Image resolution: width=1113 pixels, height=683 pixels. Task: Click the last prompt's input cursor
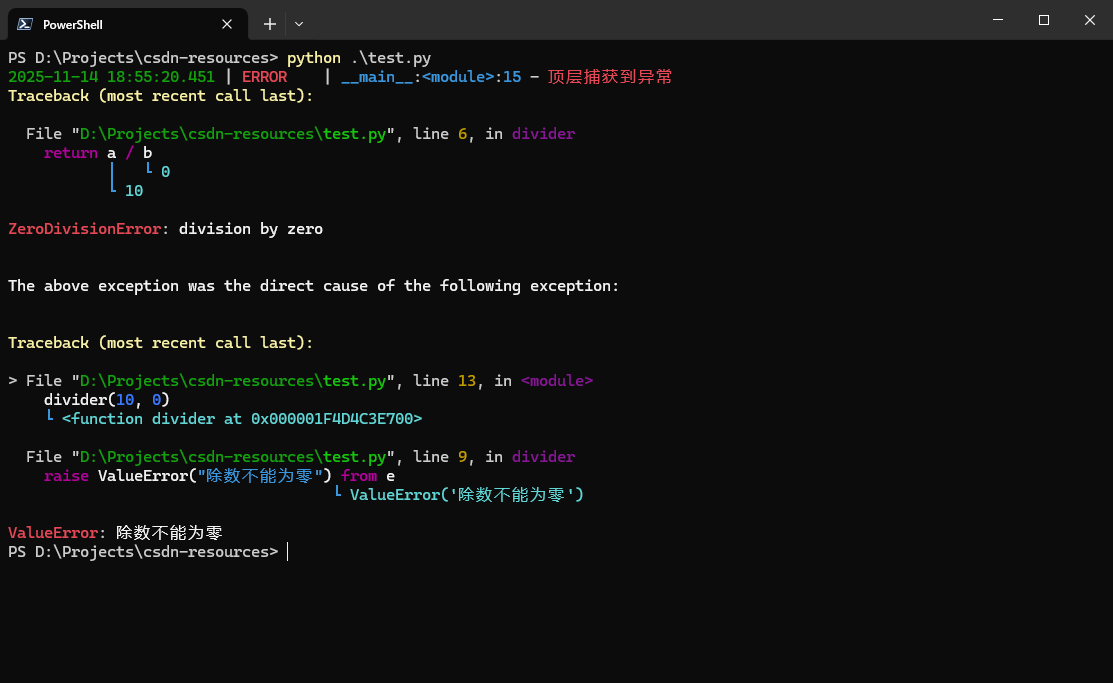[287, 552]
